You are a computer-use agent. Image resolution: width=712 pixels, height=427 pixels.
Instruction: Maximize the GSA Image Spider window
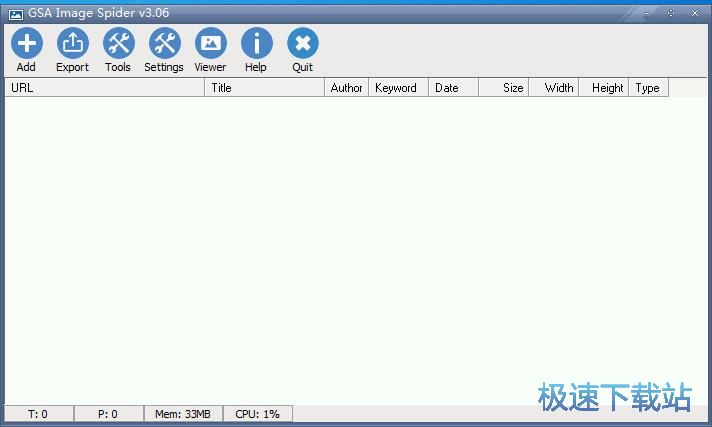coord(671,13)
